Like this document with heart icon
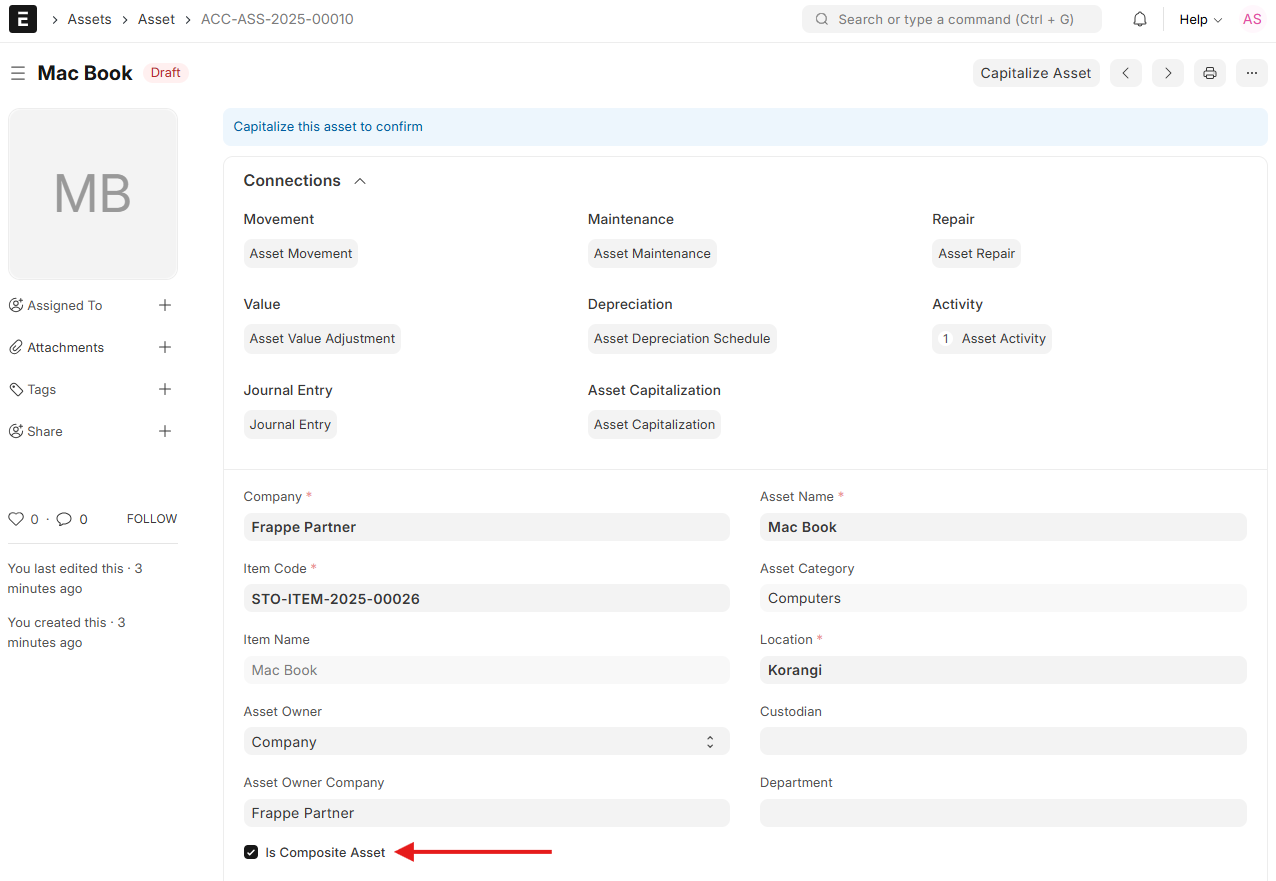The image size is (1276, 881). (x=16, y=519)
